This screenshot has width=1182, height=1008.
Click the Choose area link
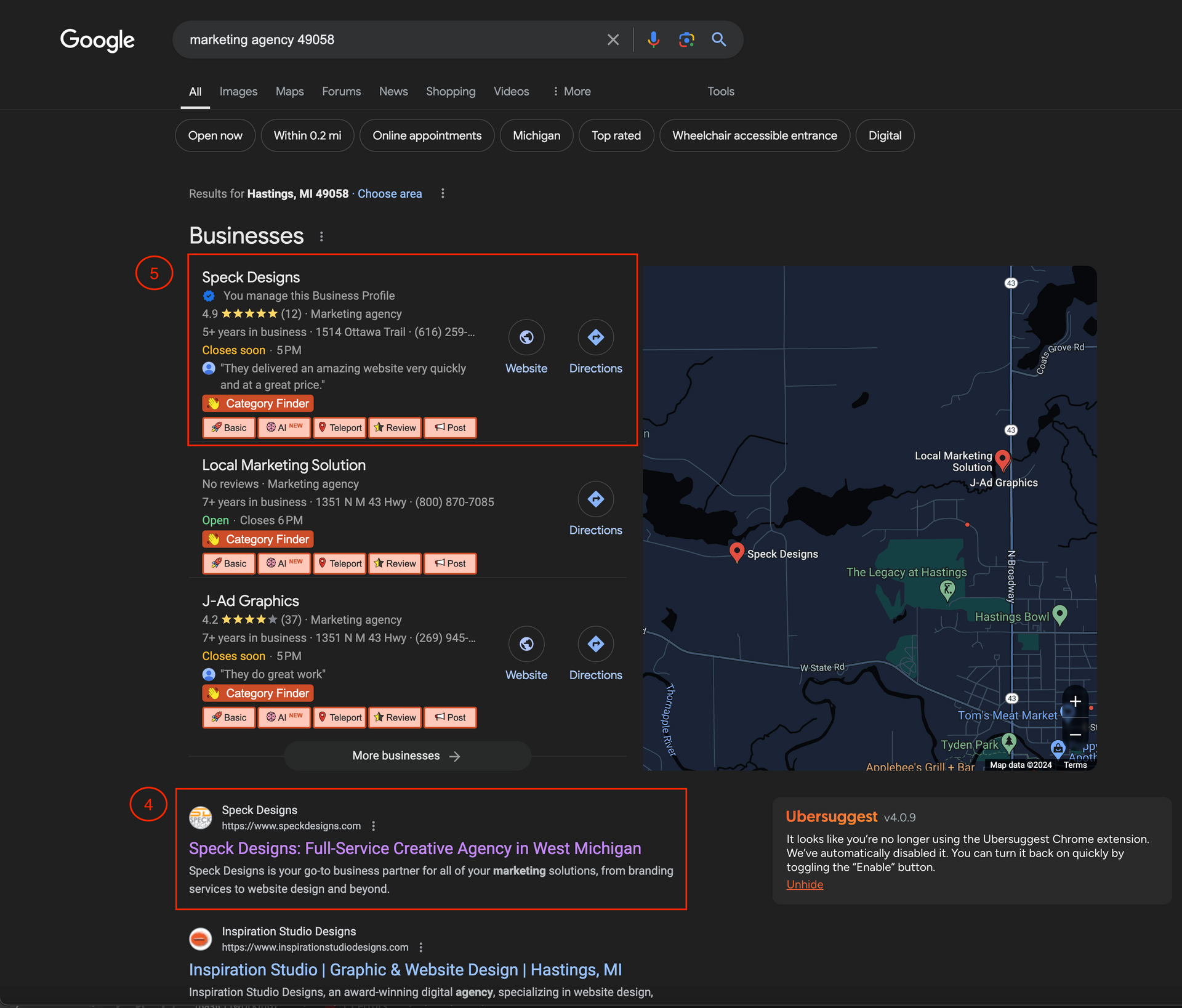click(x=390, y=194)
